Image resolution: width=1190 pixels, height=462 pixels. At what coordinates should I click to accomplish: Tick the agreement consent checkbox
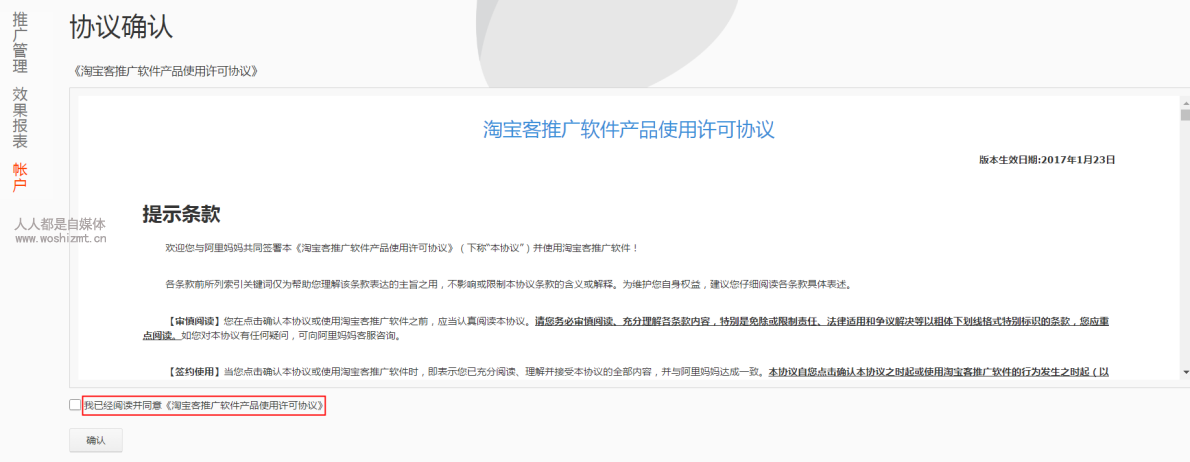pyautogui.click(x=74, y=405)
